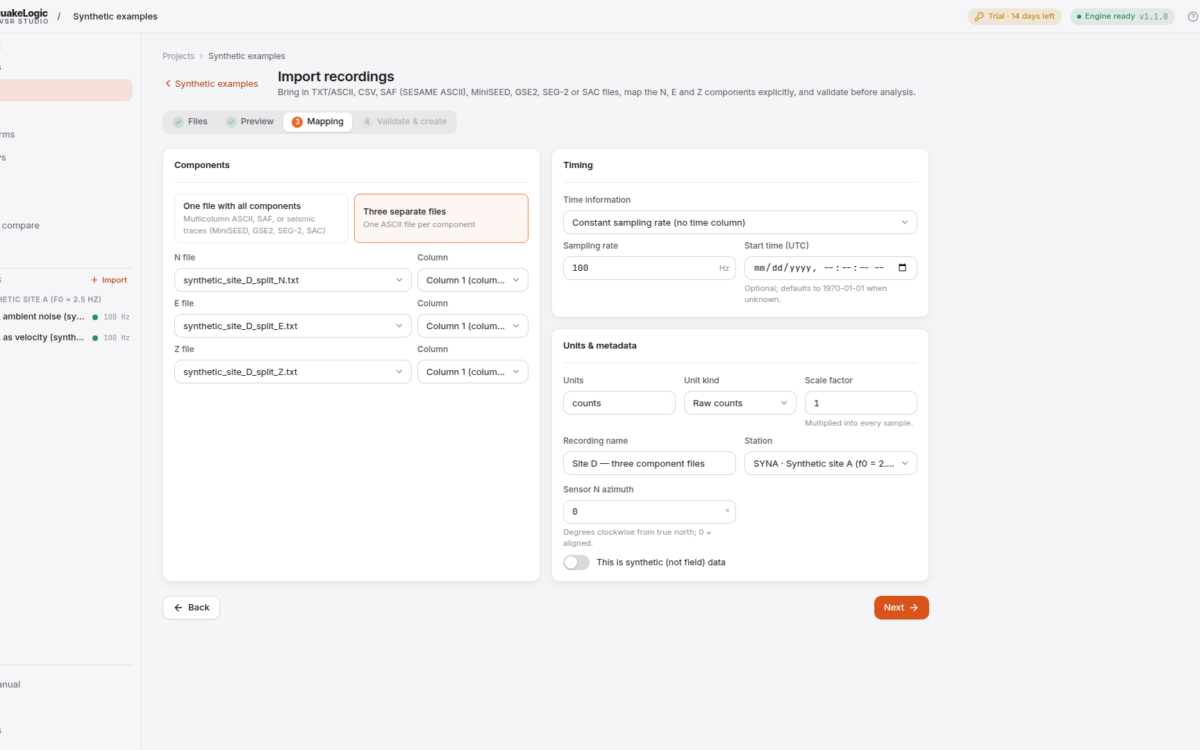1200x750 pixels.
Task: Choose One file with all components option
Action: (x=261, y=218)
